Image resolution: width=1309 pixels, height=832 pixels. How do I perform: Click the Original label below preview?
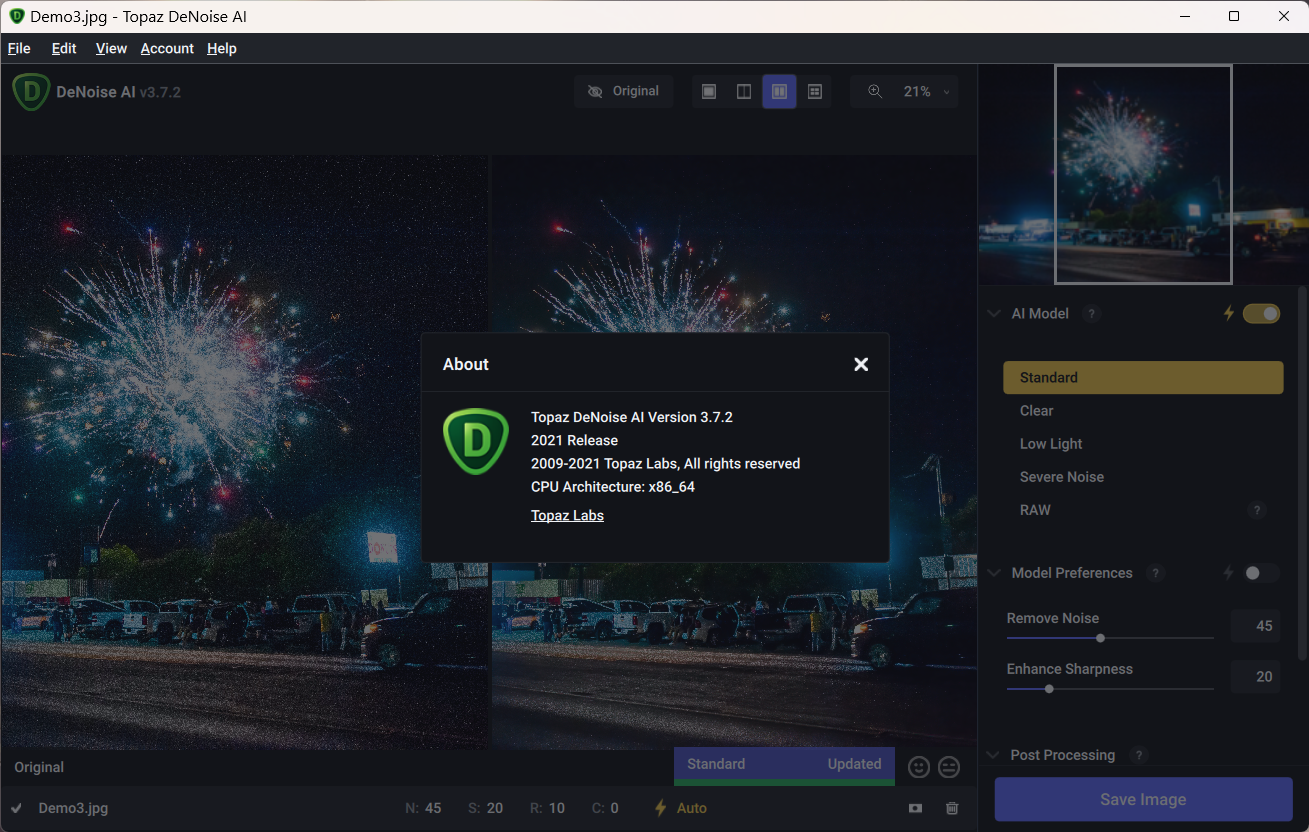39,767
